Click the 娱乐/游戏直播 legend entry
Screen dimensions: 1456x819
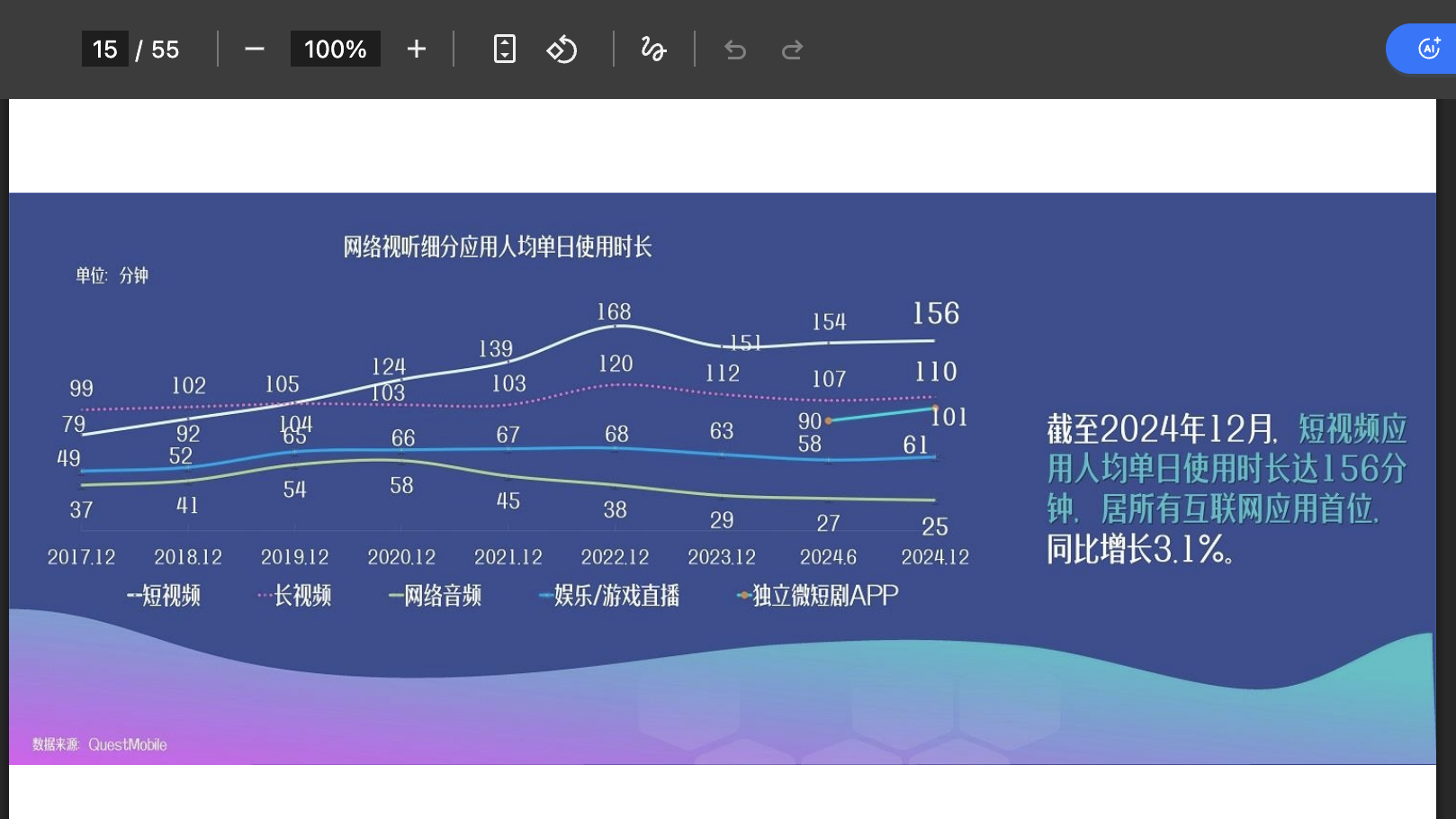(x=609, y=596)
